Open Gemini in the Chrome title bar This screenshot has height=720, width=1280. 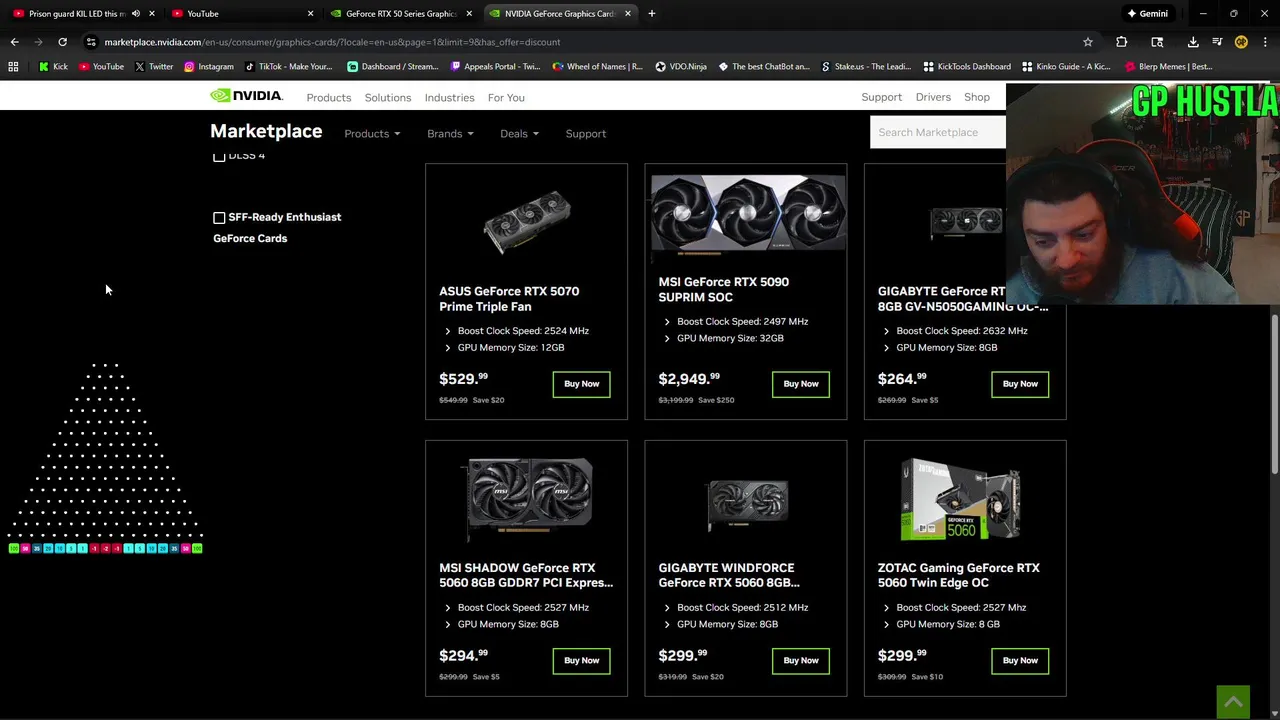(1147, 14)
